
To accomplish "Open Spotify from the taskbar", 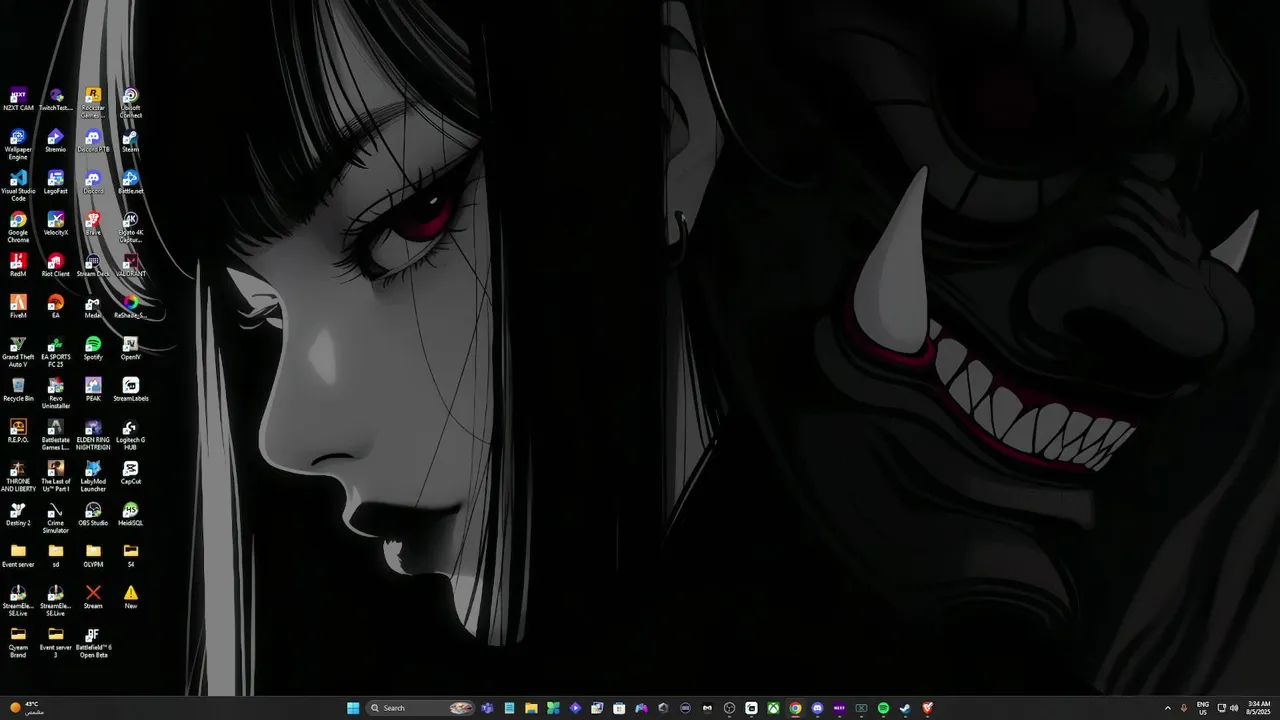I will tap(883, 708).
